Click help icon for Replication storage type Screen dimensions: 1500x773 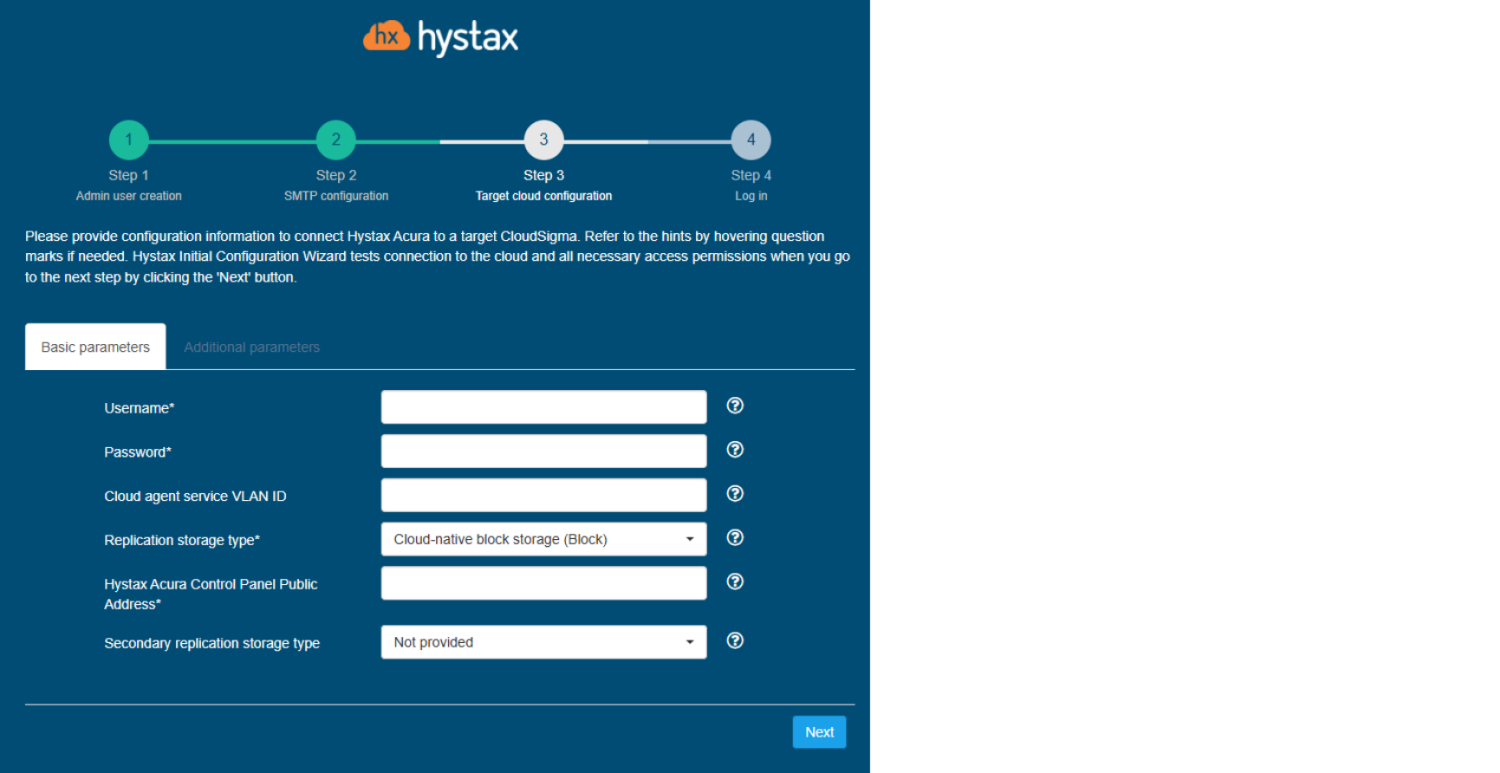coord(735,538)
